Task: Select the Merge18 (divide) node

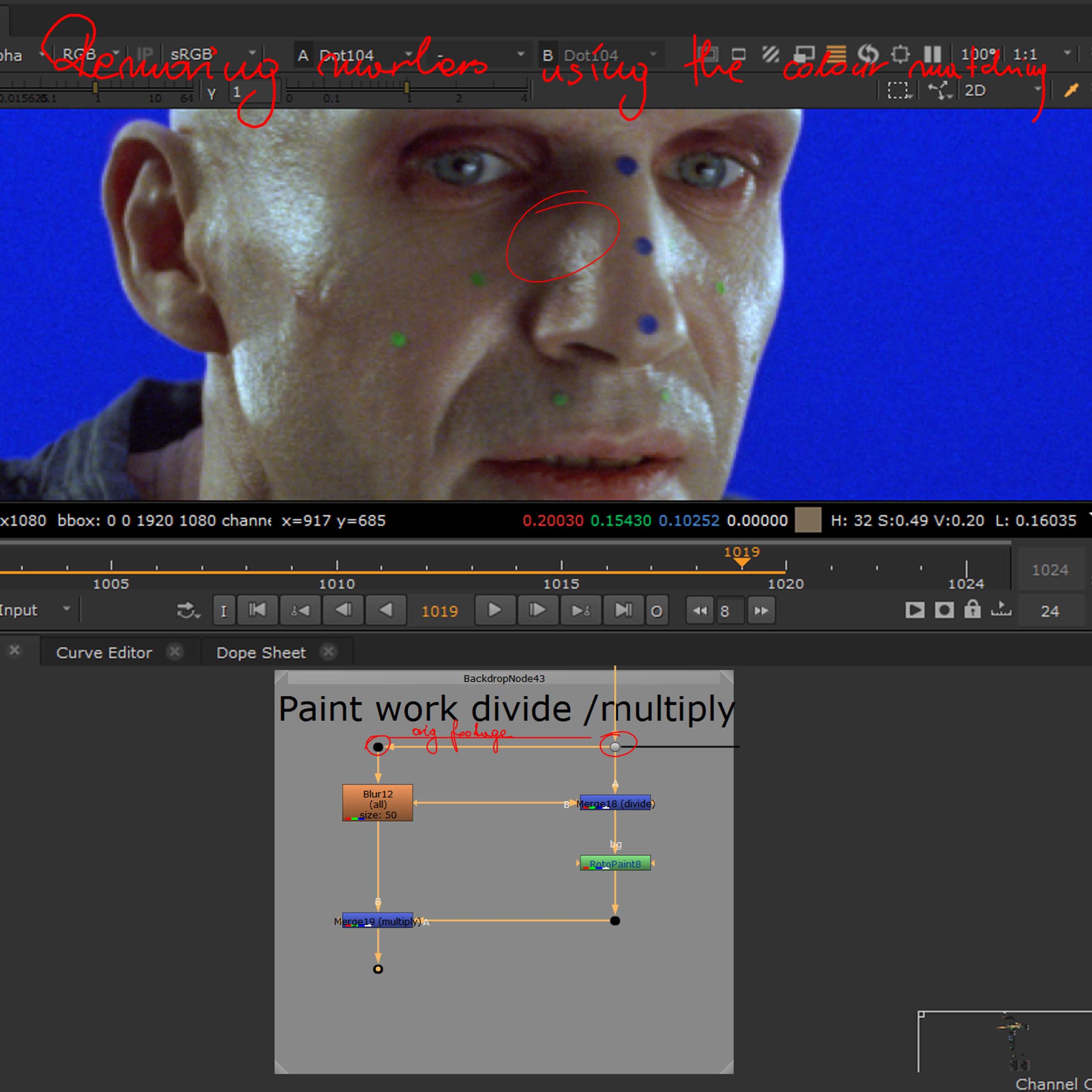Action: point(615,803)
